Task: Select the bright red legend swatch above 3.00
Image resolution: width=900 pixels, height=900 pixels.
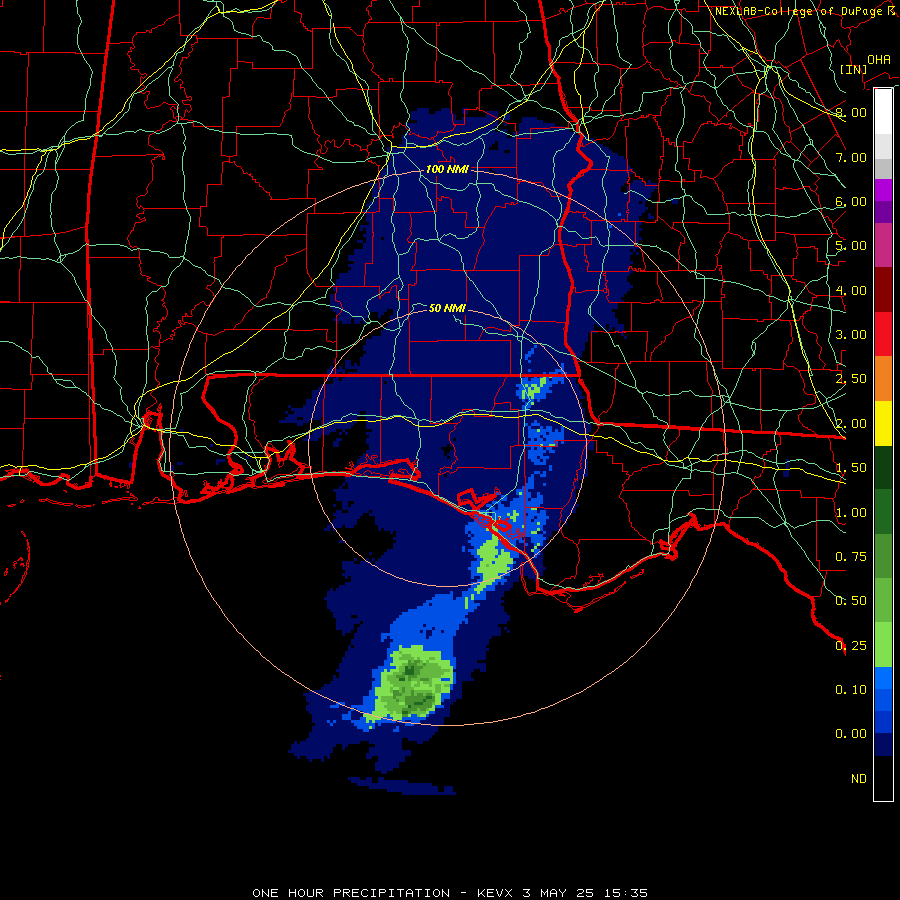Action: [x=883, y=334]
